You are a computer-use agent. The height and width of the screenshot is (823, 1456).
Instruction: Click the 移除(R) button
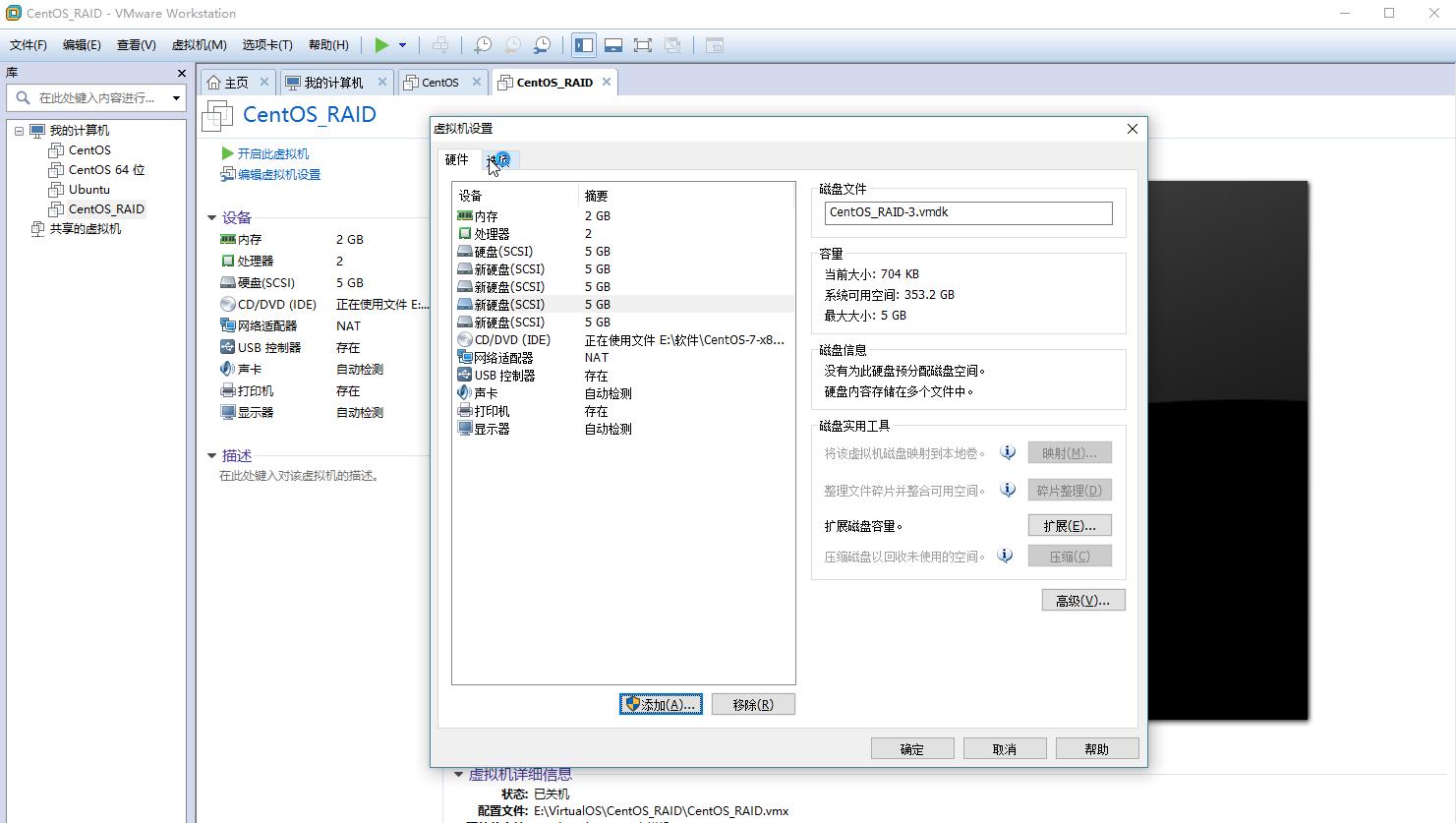pyautogui.click(x=753, y=704)
